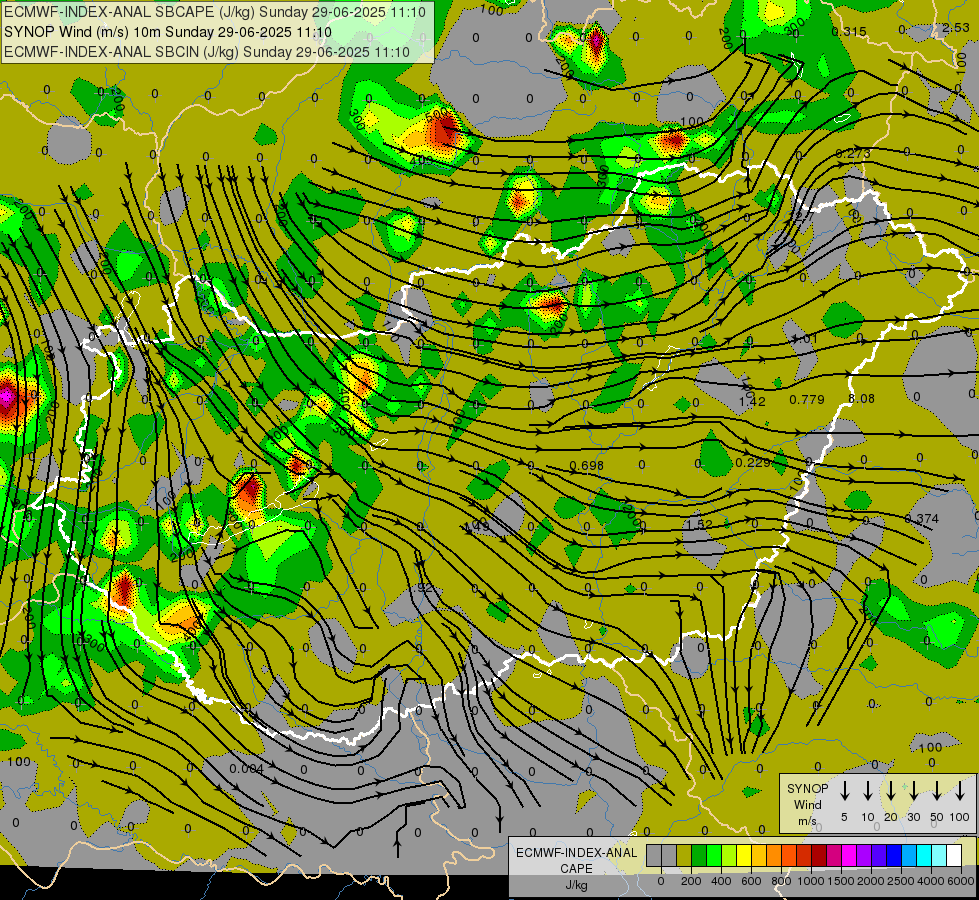Image resolution: width=979 pixels, height=900 pixels.
Task: Click the 30 m/s wind arrow in legend
Action: click(914, 791)
